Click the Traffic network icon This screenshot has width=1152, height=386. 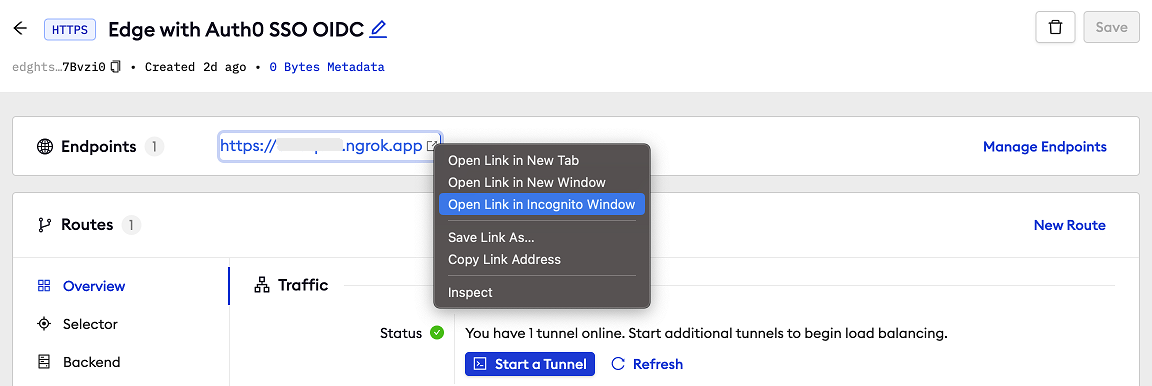(x=262, y=285)
